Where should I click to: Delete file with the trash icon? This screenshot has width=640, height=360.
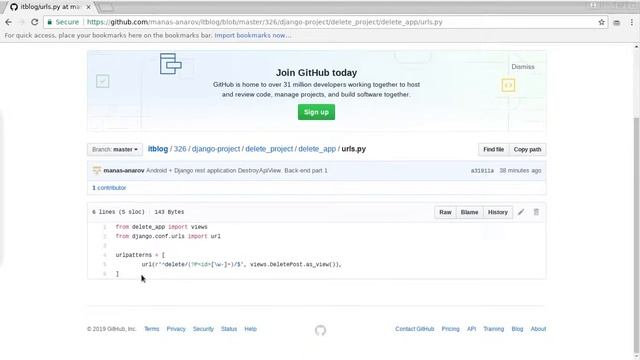(x=536, y=212)
